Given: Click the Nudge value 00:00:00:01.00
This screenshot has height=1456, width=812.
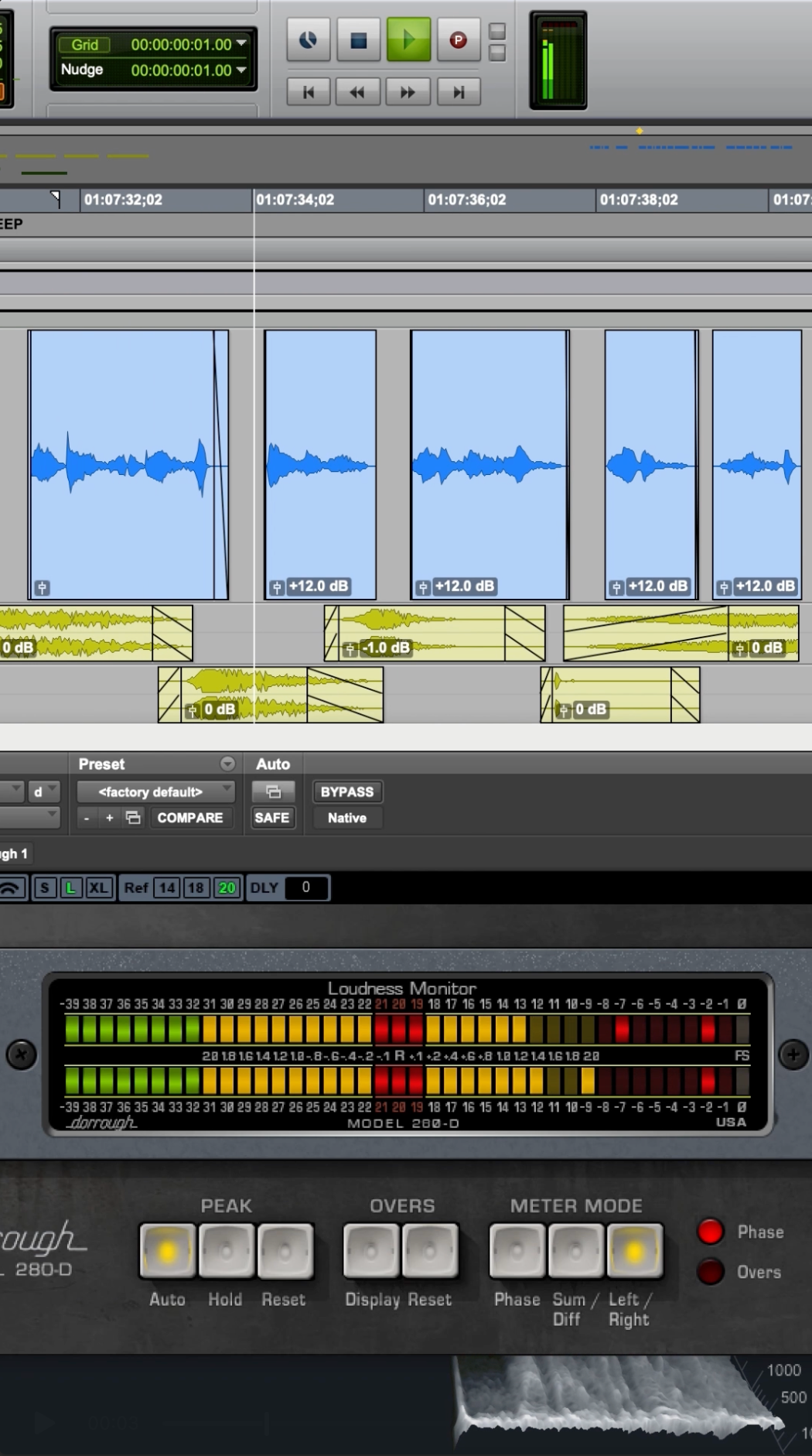Looking at the screenshot, I should (x=182, y=70).
